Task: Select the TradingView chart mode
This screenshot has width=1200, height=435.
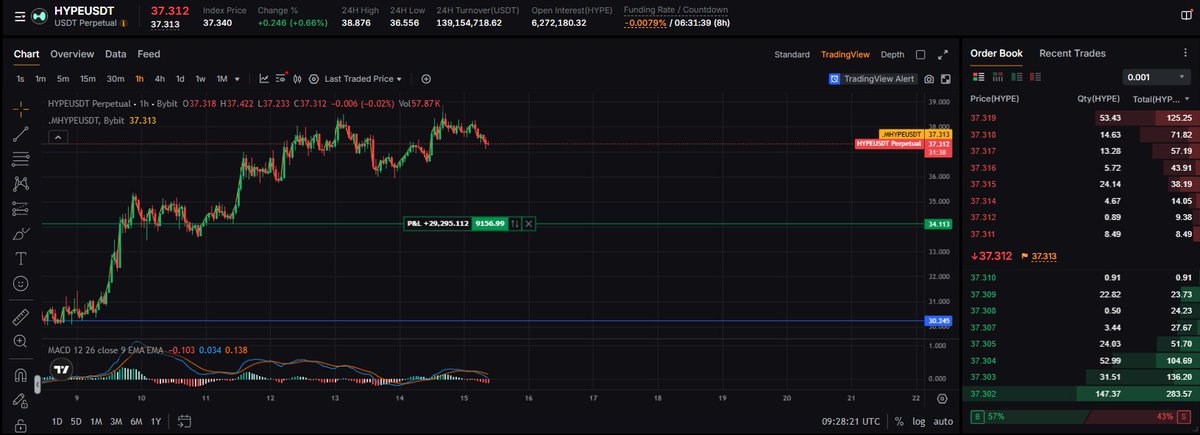Action: click(x=845, y=55)
